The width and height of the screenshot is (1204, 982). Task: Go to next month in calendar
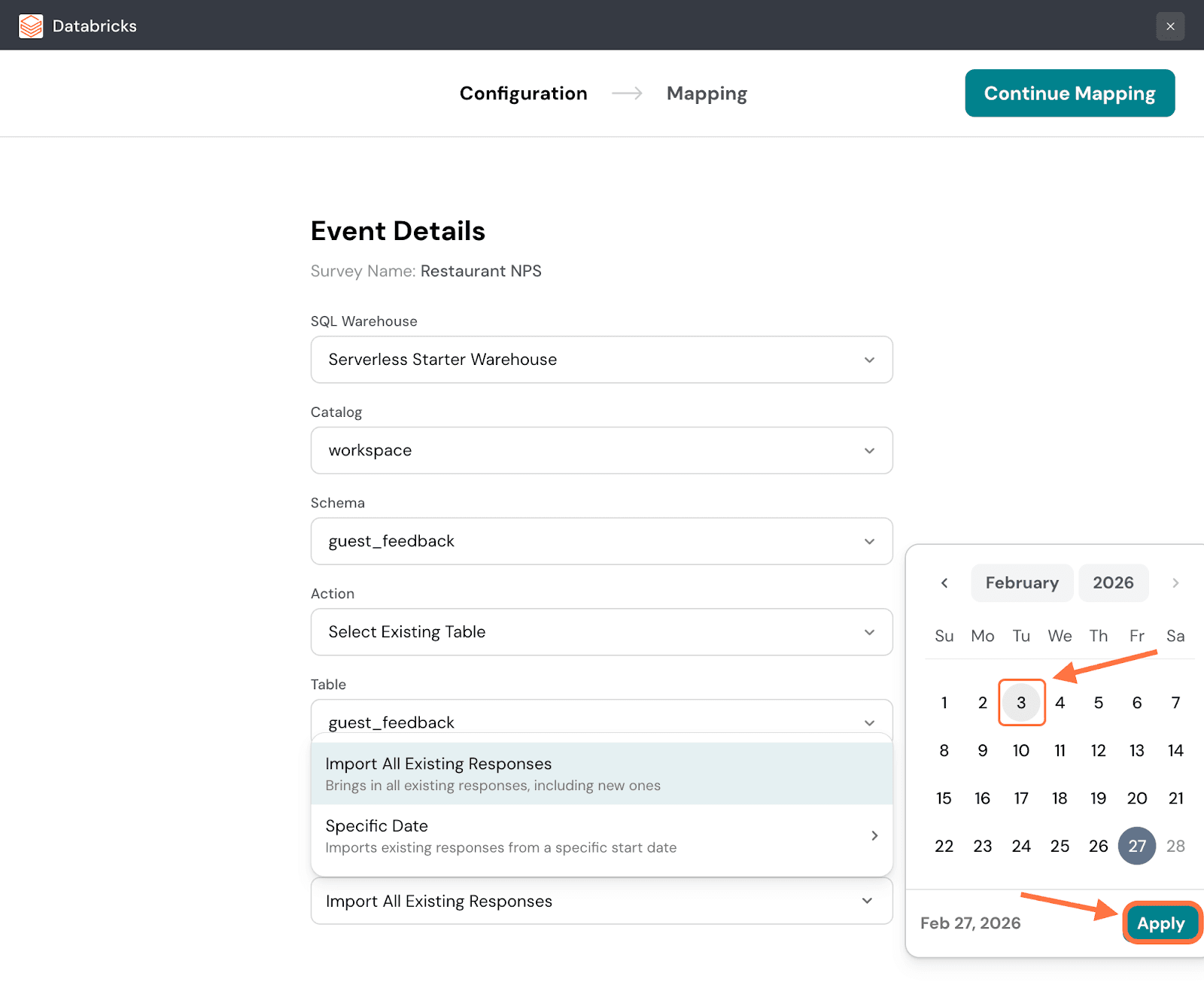click(x=1175, y=583)
